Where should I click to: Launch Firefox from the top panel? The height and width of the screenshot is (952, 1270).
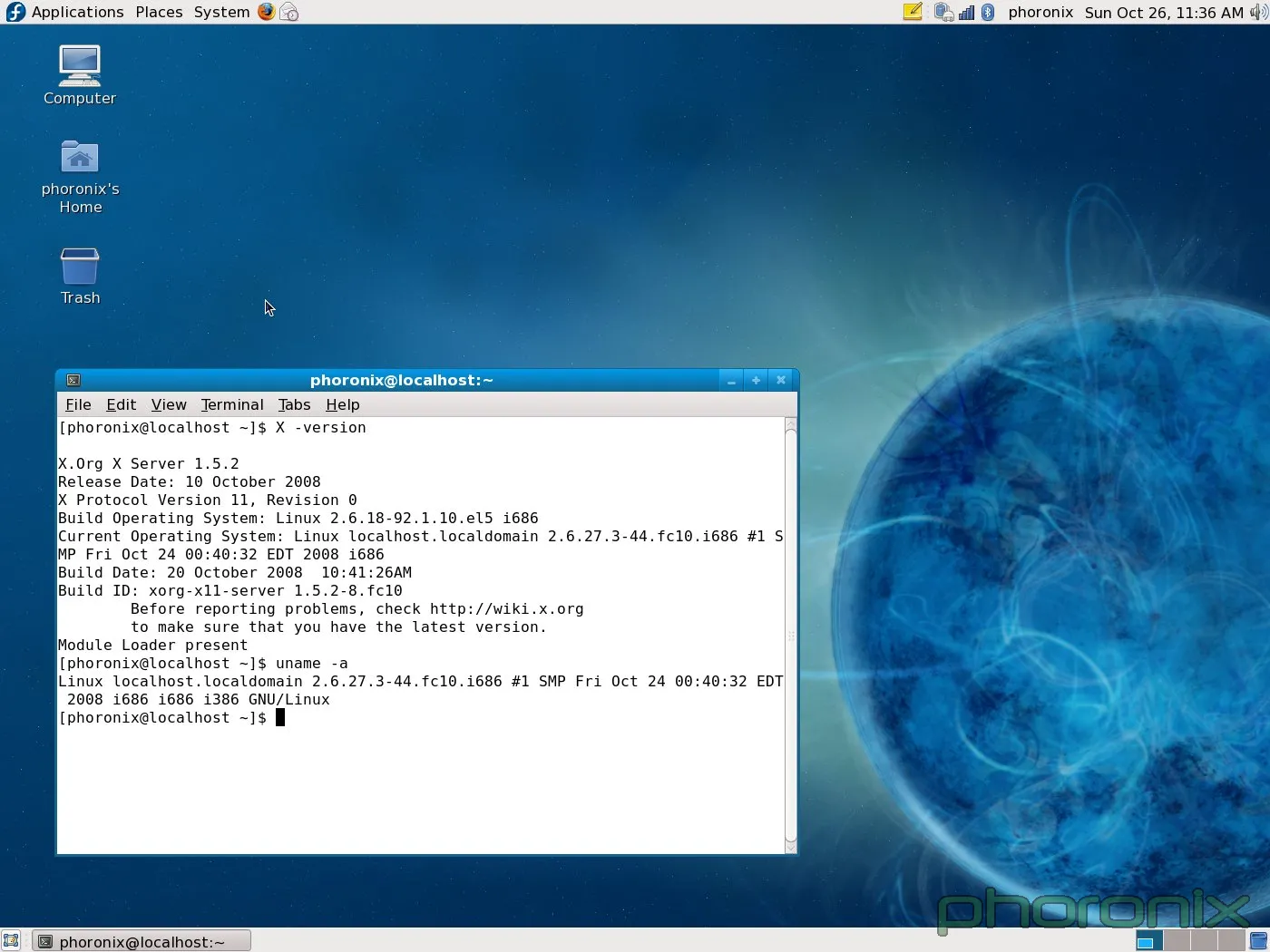tap(266, 12)
